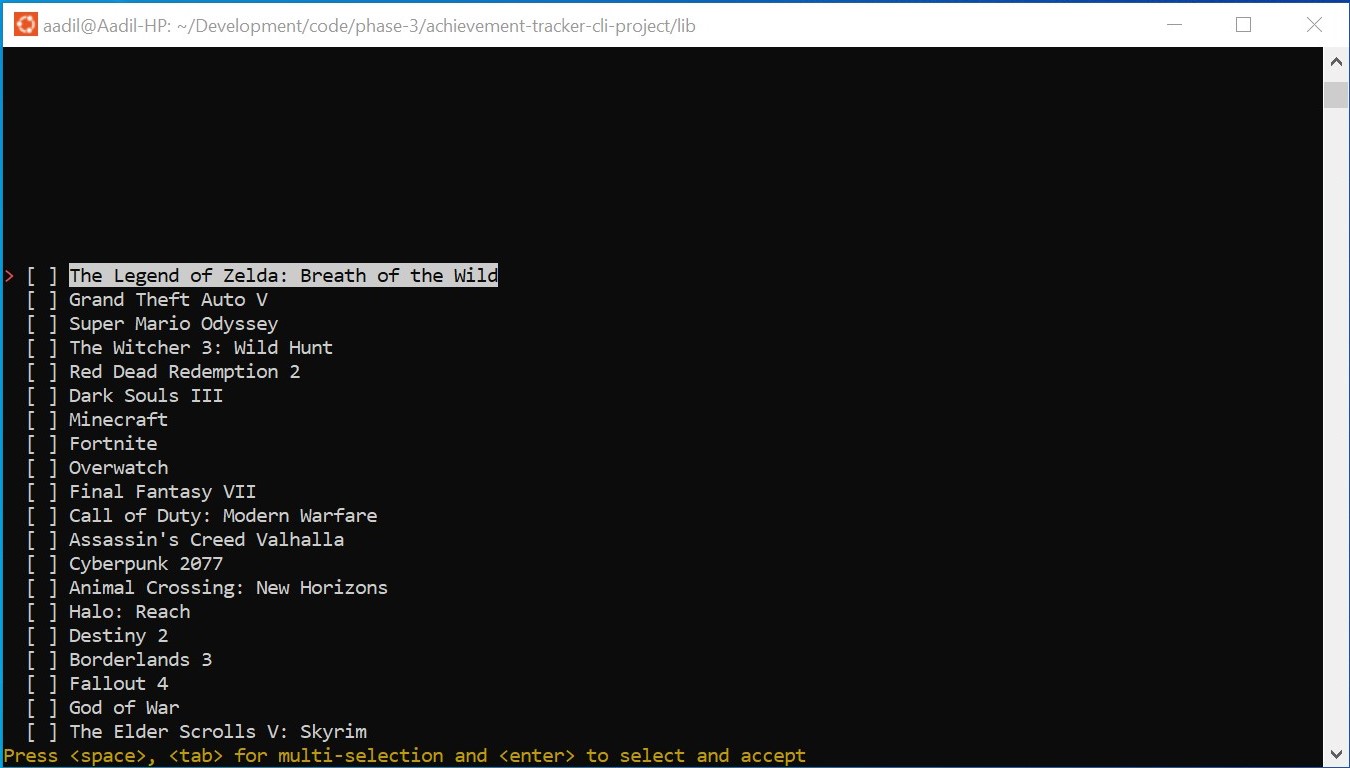Check the Fallout 4 checkbox
This screenshot has height=768, width=1350.
tap(41, 684)
